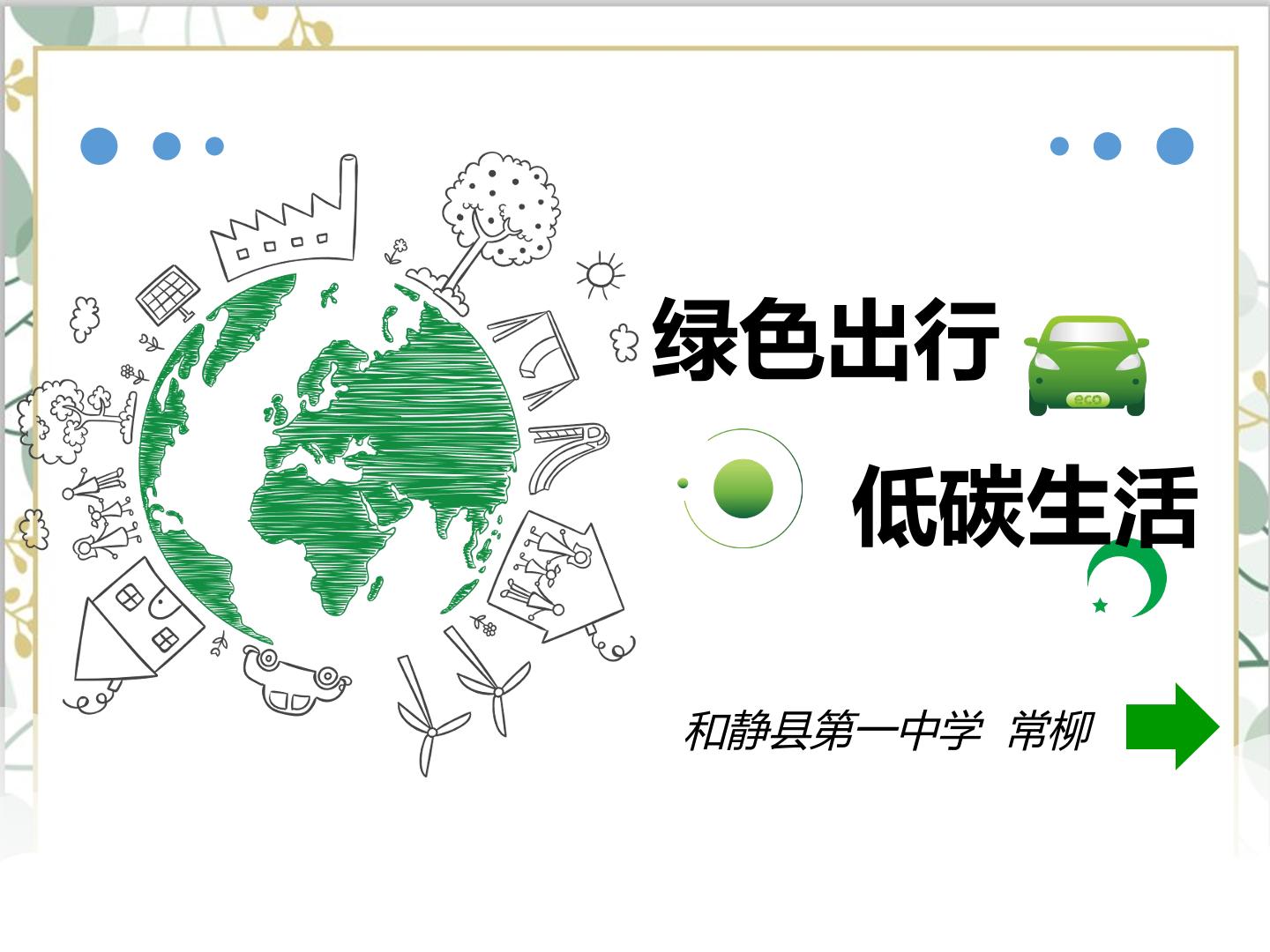This screenshot has width=1270, height=952.
Task: Click the green crescent moon with star
Action: click(1126, 580)
